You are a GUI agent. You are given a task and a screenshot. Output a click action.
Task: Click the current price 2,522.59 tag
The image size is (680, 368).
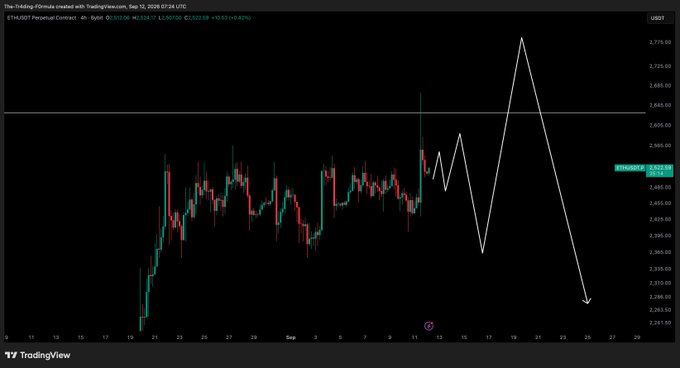tap(660, 167)
